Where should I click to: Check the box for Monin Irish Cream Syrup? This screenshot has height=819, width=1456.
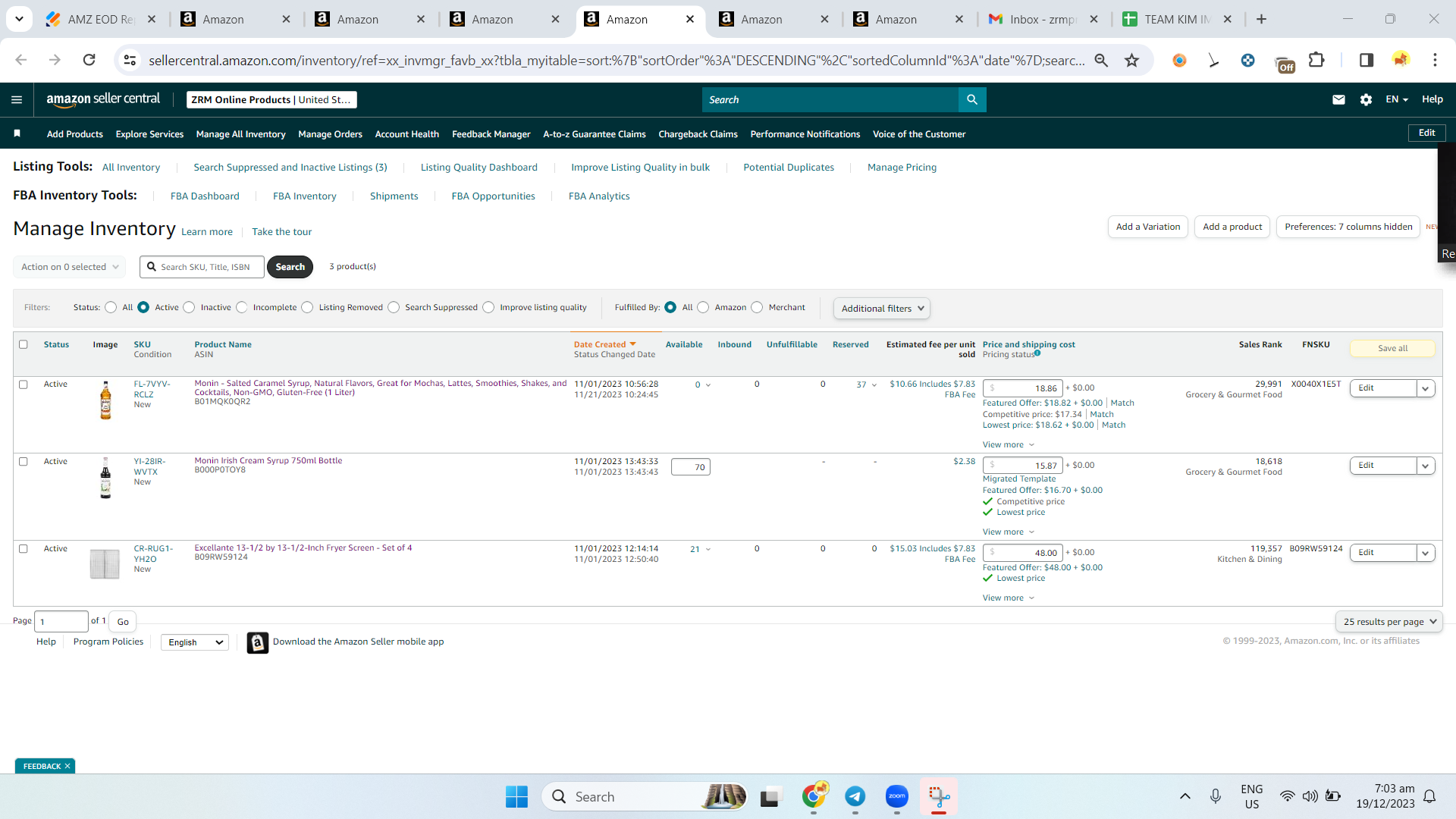(24, 462)
